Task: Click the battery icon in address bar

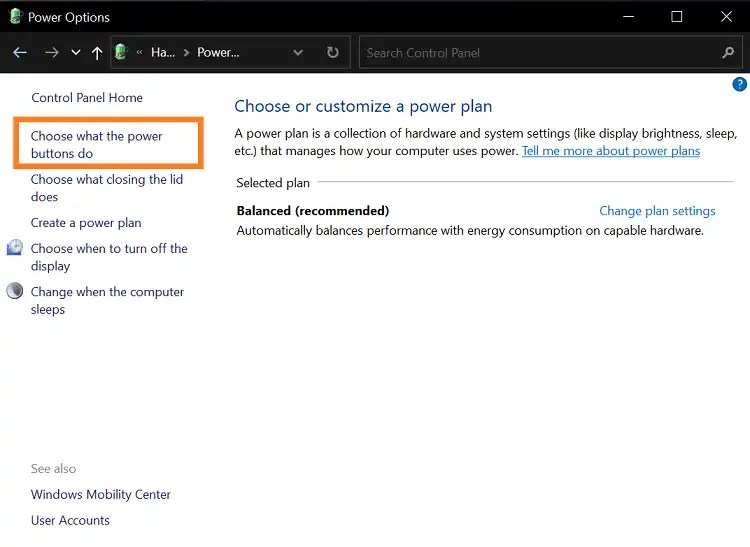Action: point(121,52)
